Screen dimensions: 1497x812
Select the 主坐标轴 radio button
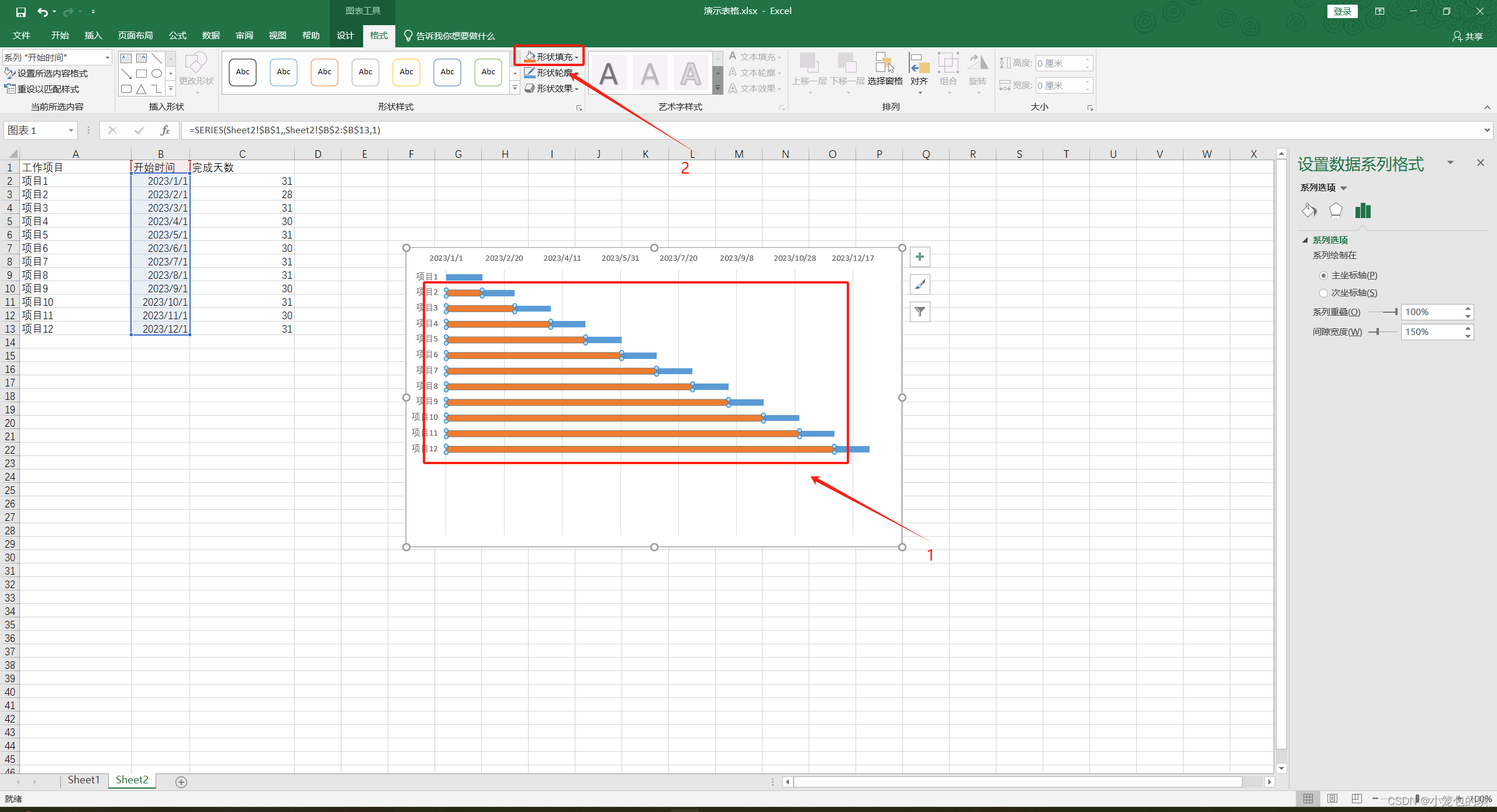point(1323,275)
